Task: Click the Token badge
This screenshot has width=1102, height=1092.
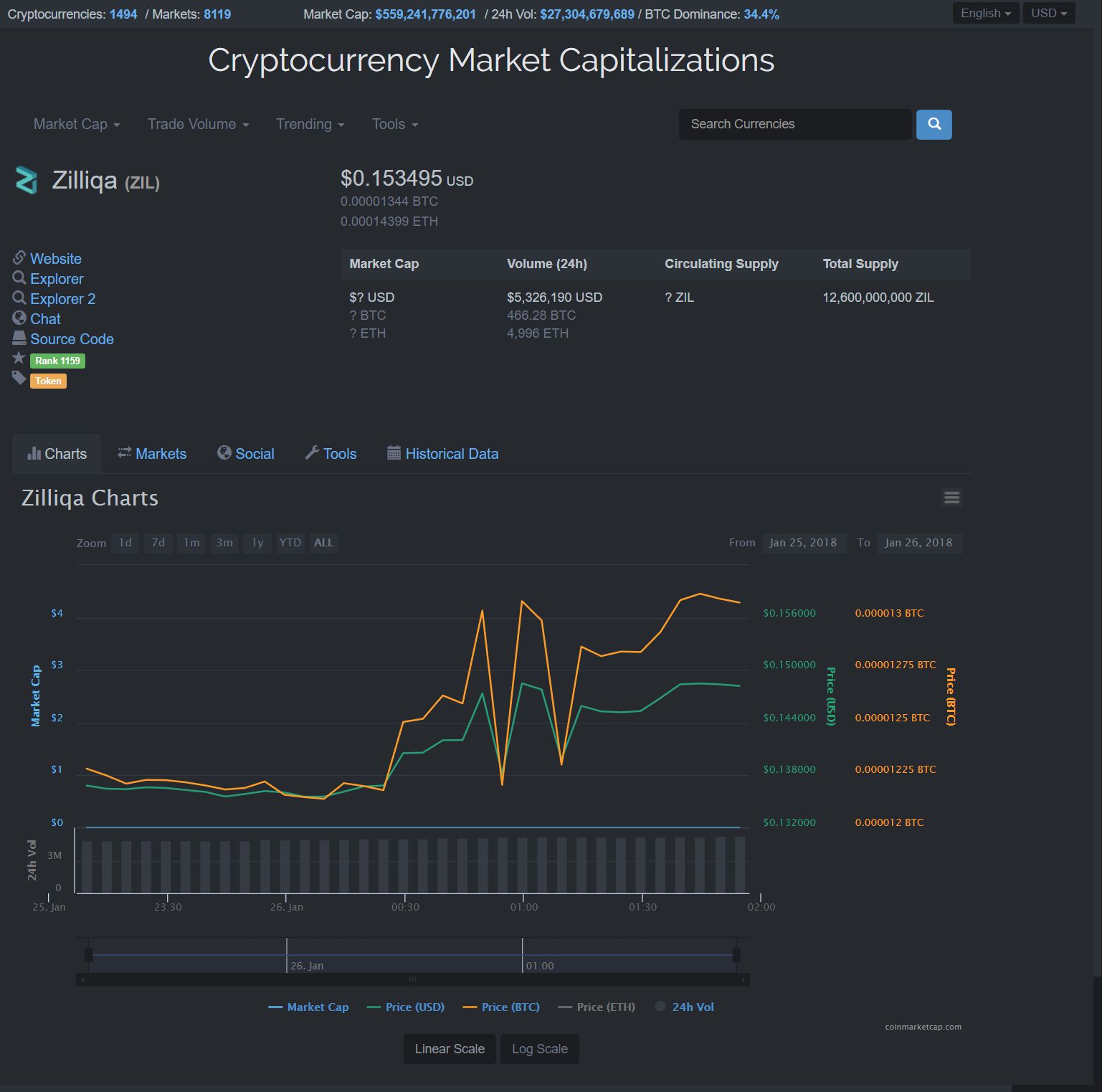Action: (x=48, y=381)
